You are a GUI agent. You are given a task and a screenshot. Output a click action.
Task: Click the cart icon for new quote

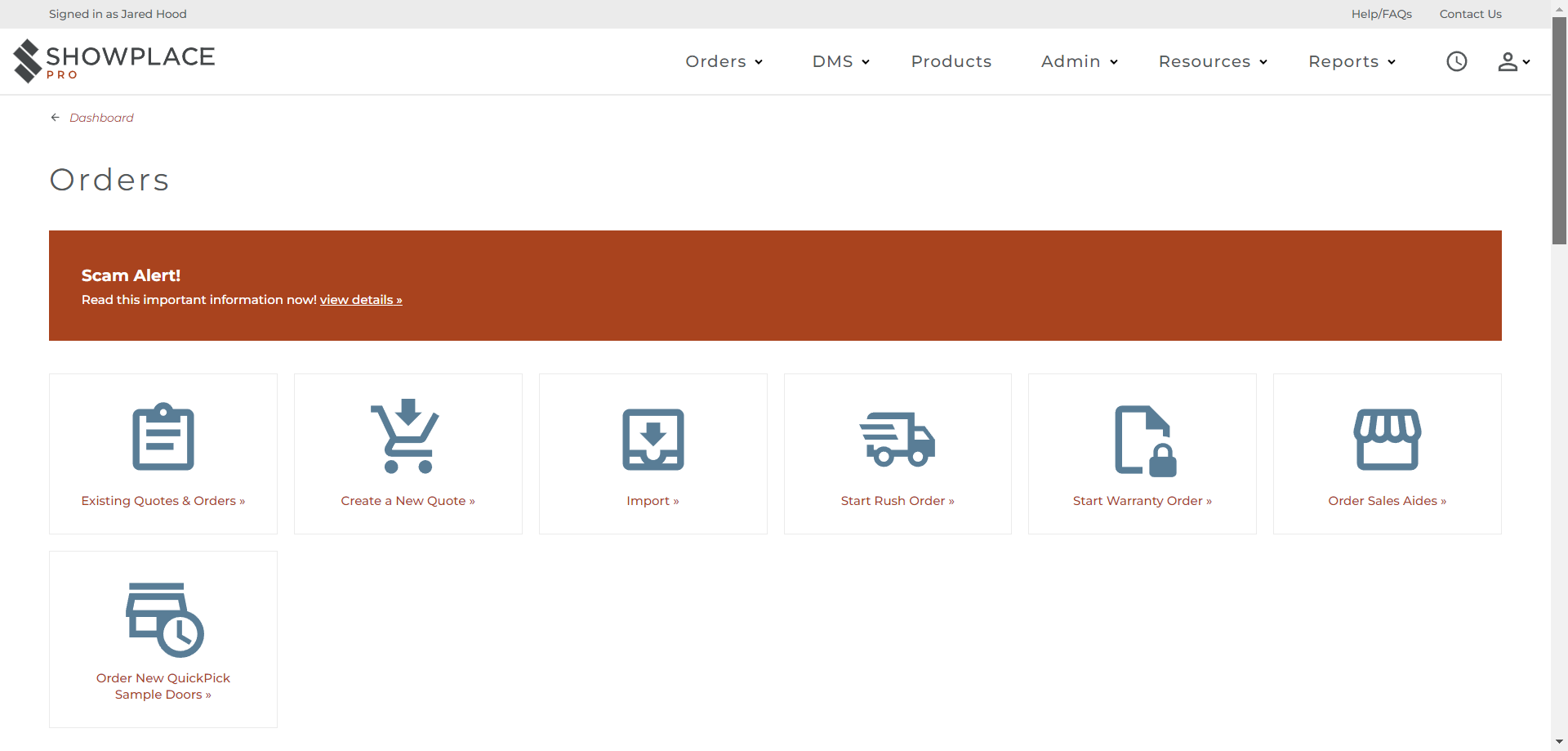click(x=405, y=436)
